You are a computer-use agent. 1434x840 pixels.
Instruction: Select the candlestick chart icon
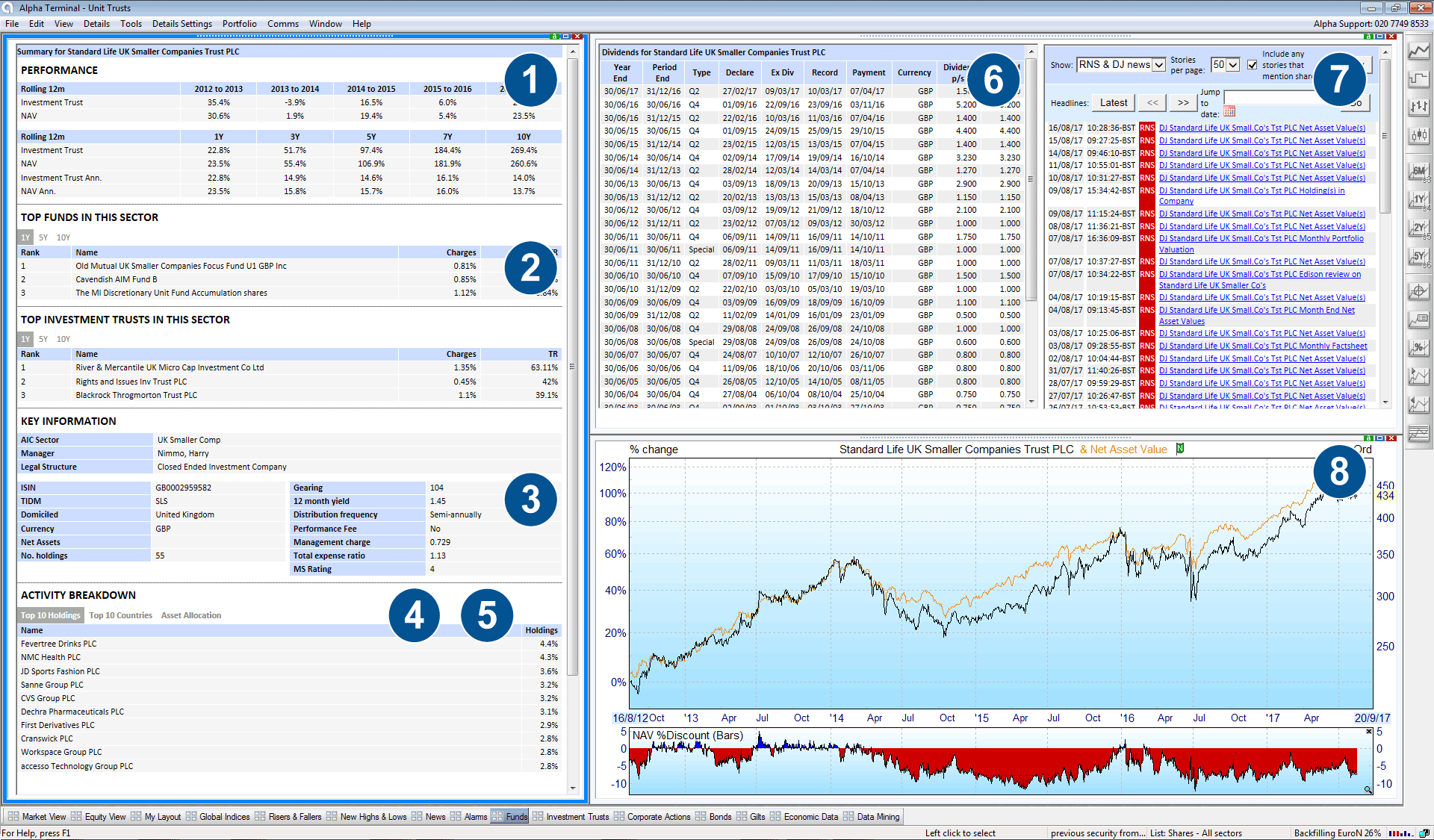1418,135
